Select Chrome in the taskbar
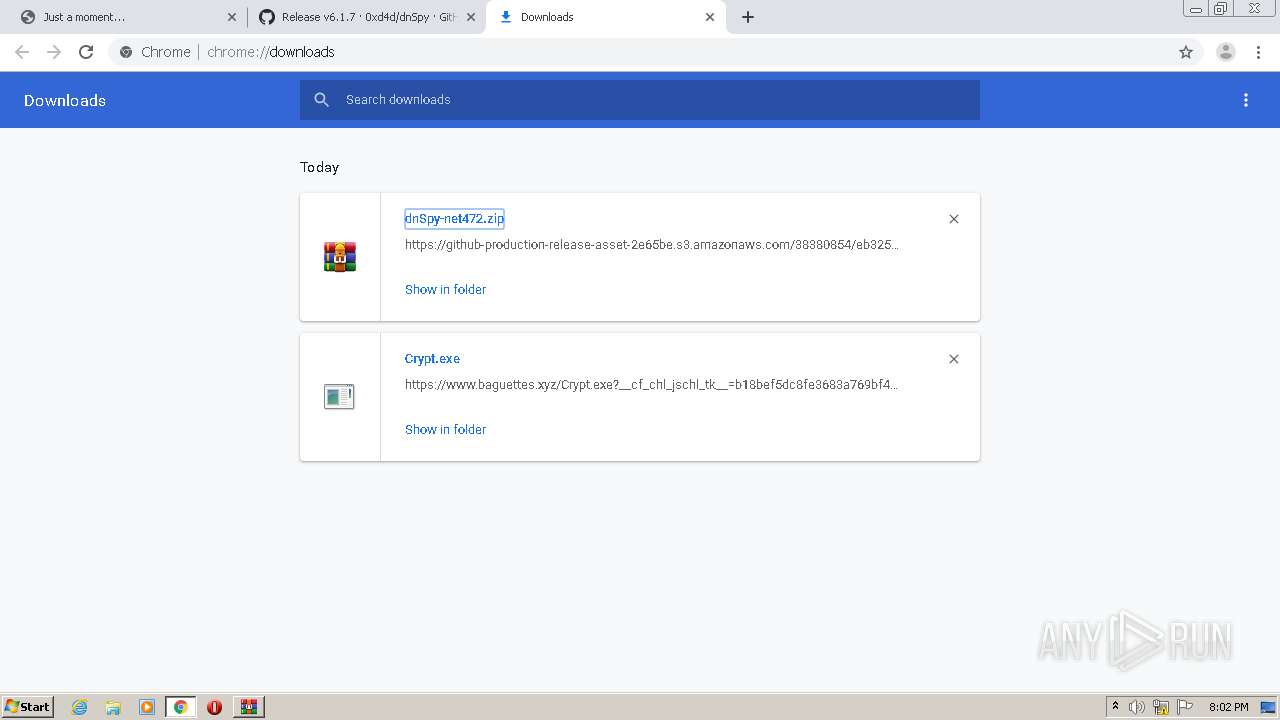The image size is (1280, 720). (180, 707)
